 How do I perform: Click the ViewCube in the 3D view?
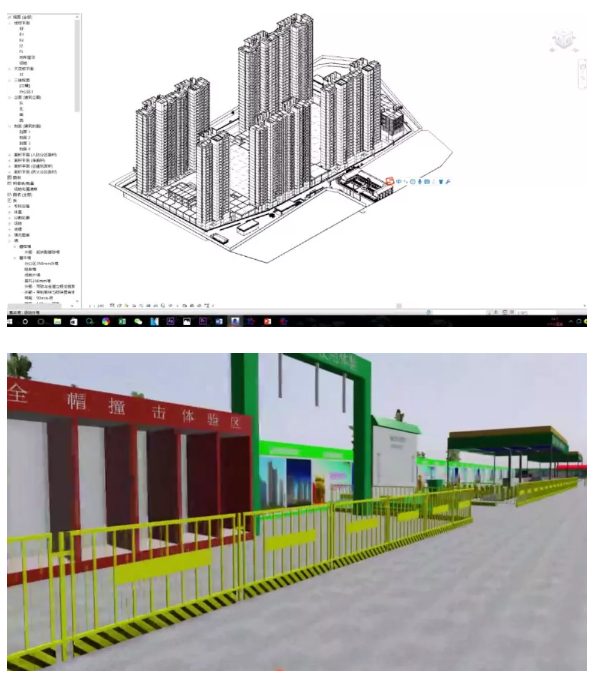(x=563, y=40)
